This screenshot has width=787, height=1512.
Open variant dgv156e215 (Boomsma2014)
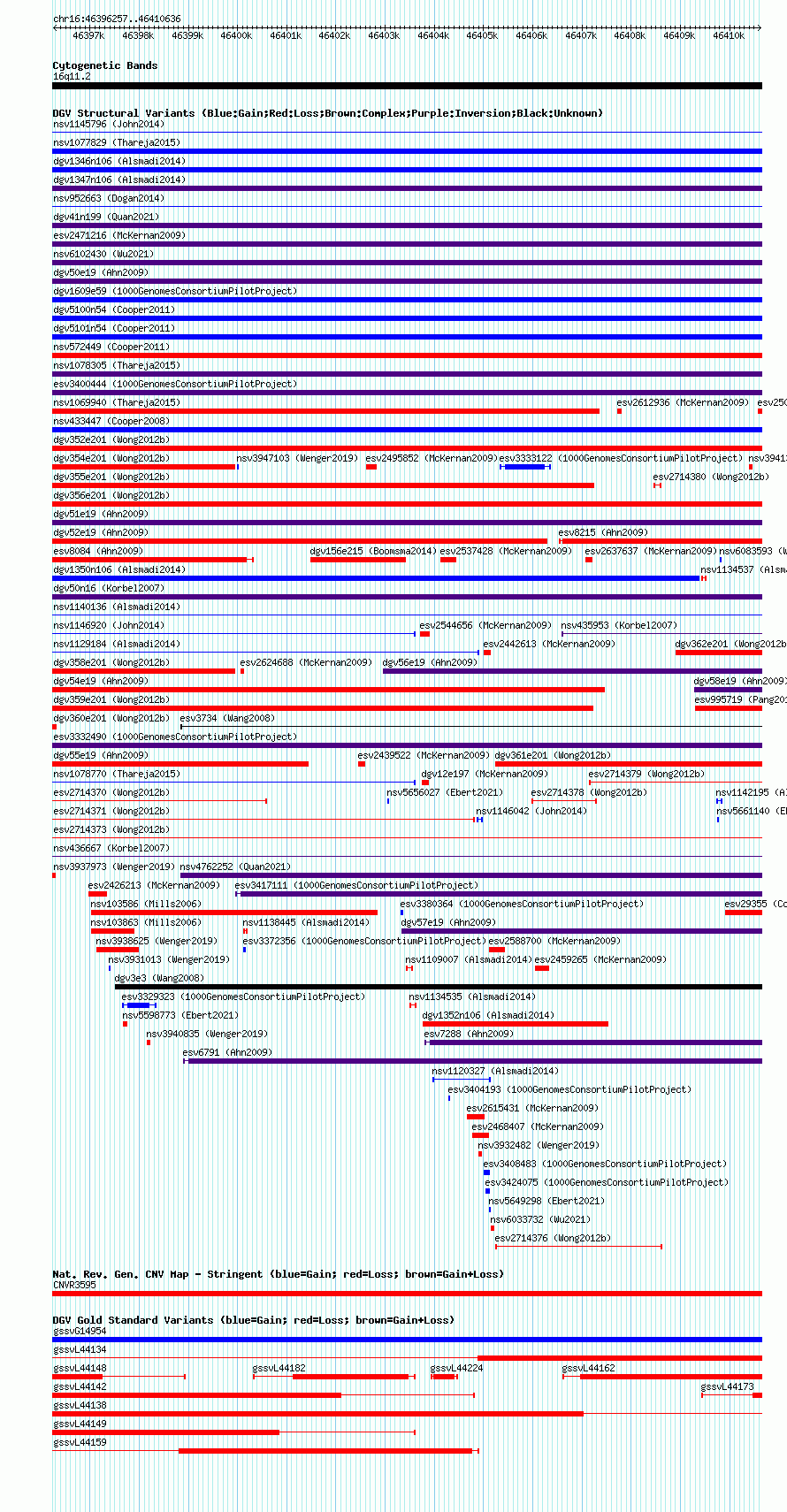373,551
